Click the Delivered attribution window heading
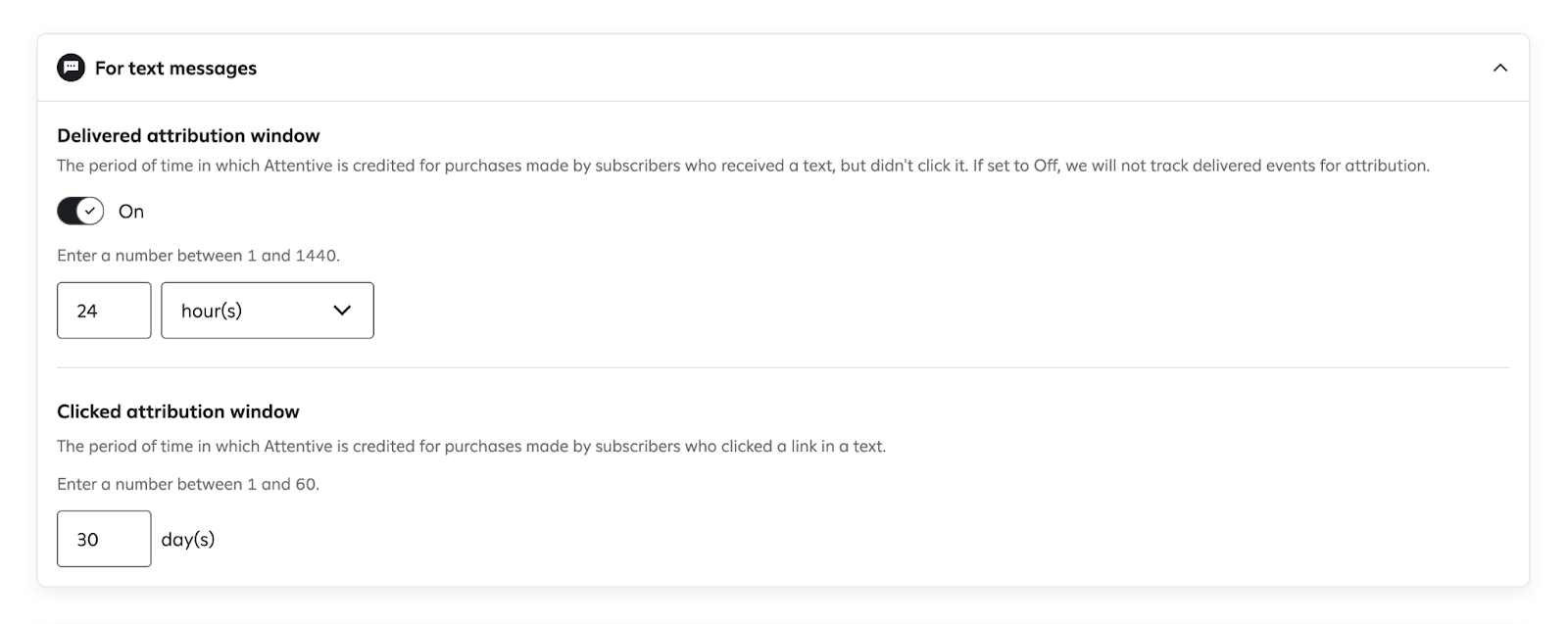The width and height of the screenshot is (1568, 624). point(188,135)
